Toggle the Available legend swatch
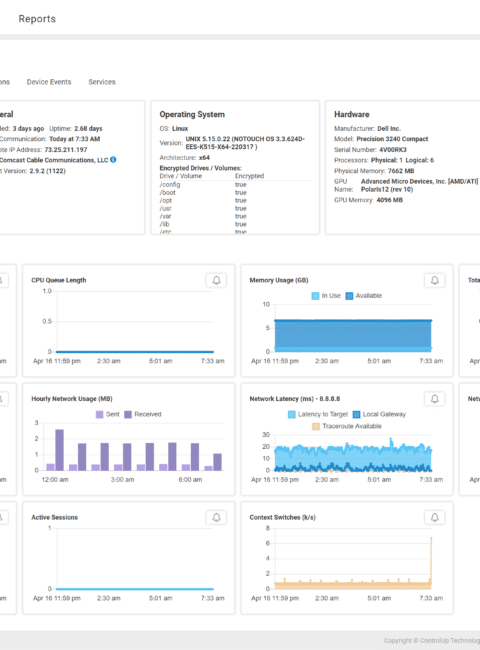480x650 pixels. [x=349, y=296]
